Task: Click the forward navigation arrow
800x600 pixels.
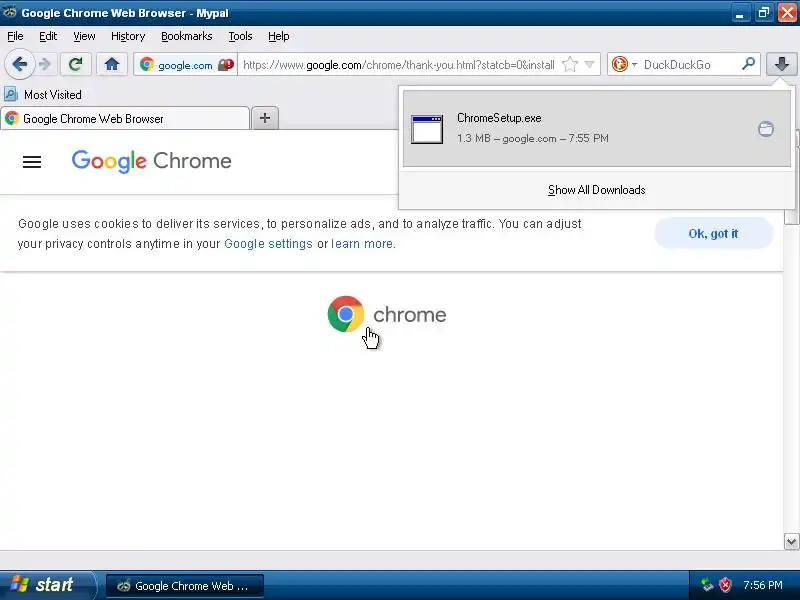Action: [x=45, y=64]
